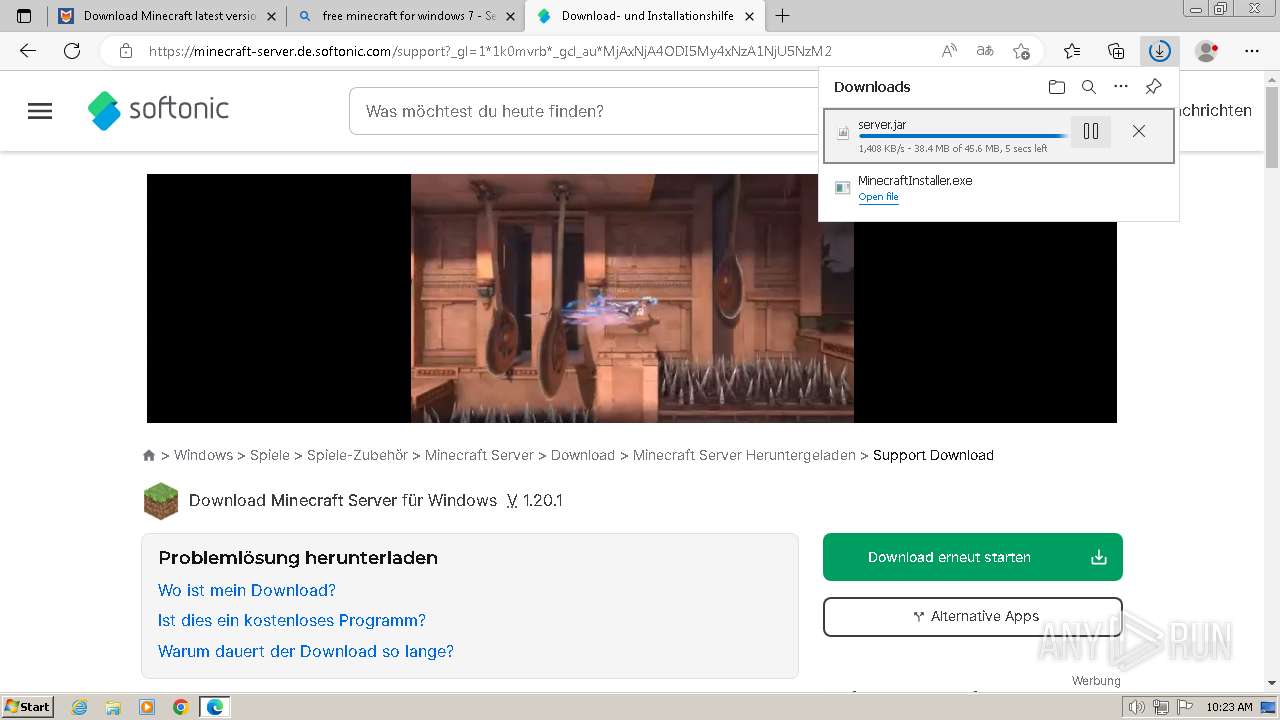
Task: Open Ist dies ein kostenloses Programm? link
Action: [x=292, y=620]
